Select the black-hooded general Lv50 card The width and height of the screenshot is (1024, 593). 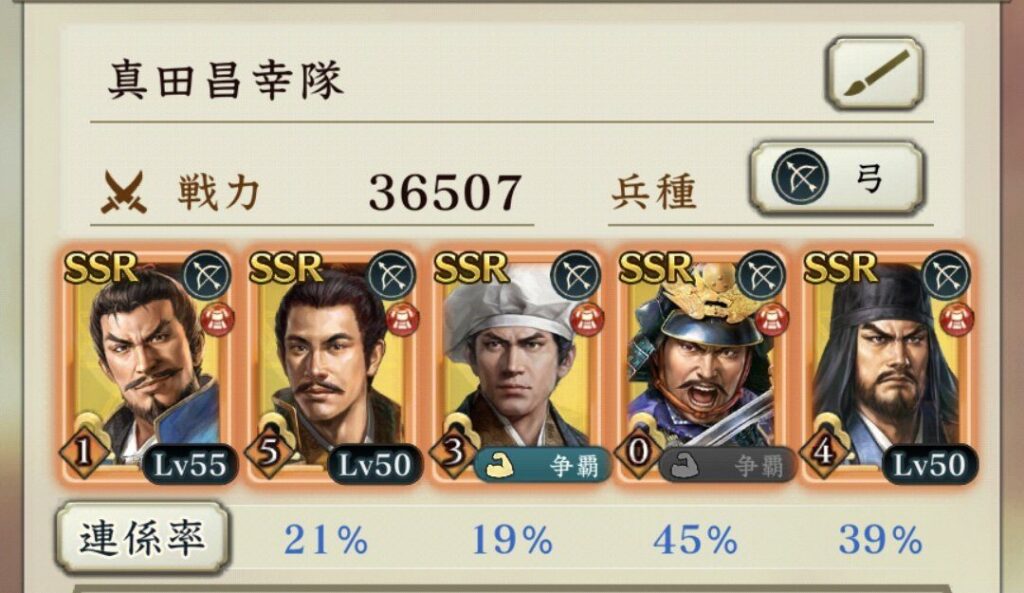click(x=888, y=367)
